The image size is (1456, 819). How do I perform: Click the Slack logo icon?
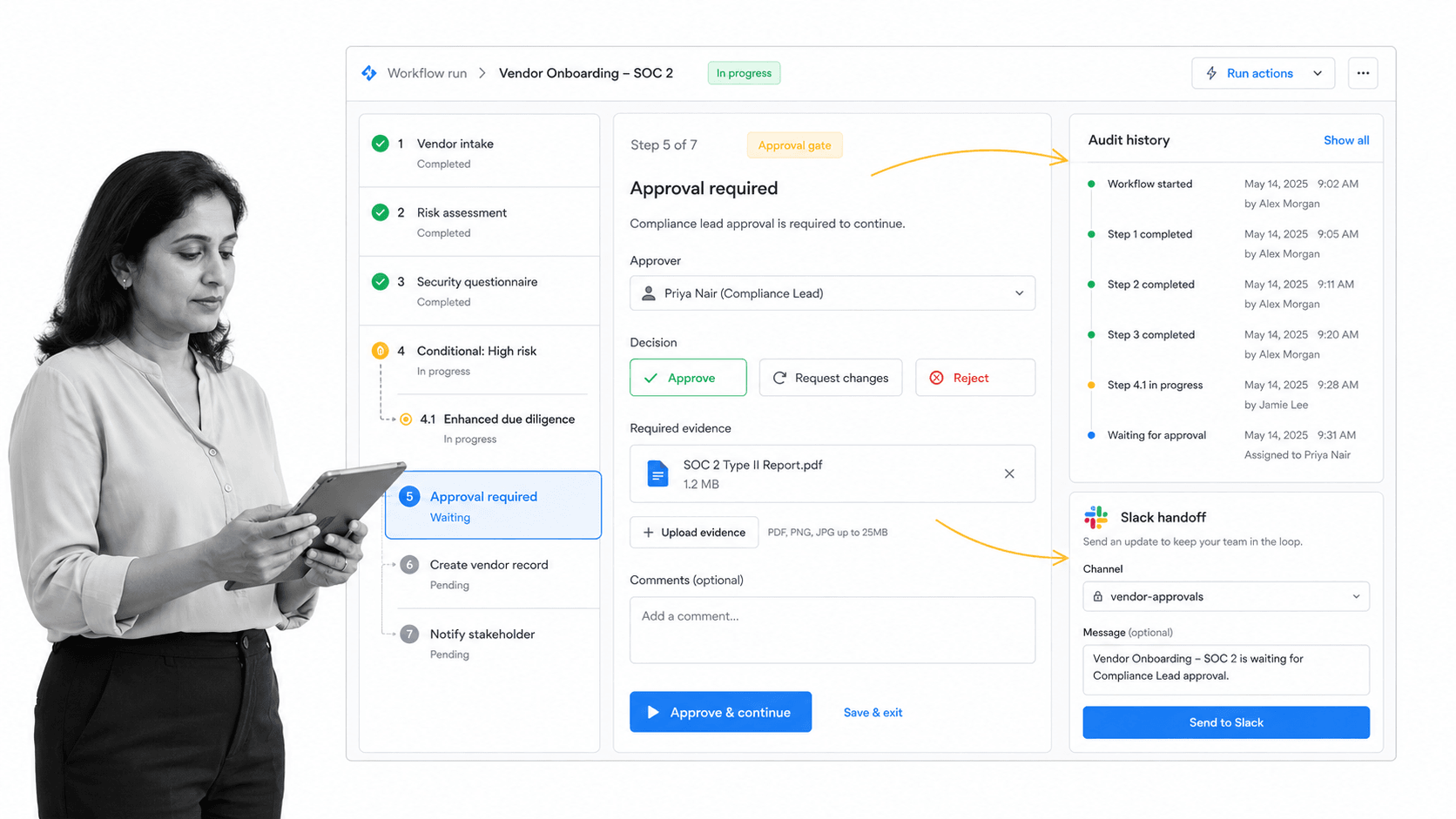[x=1096, y=517]
